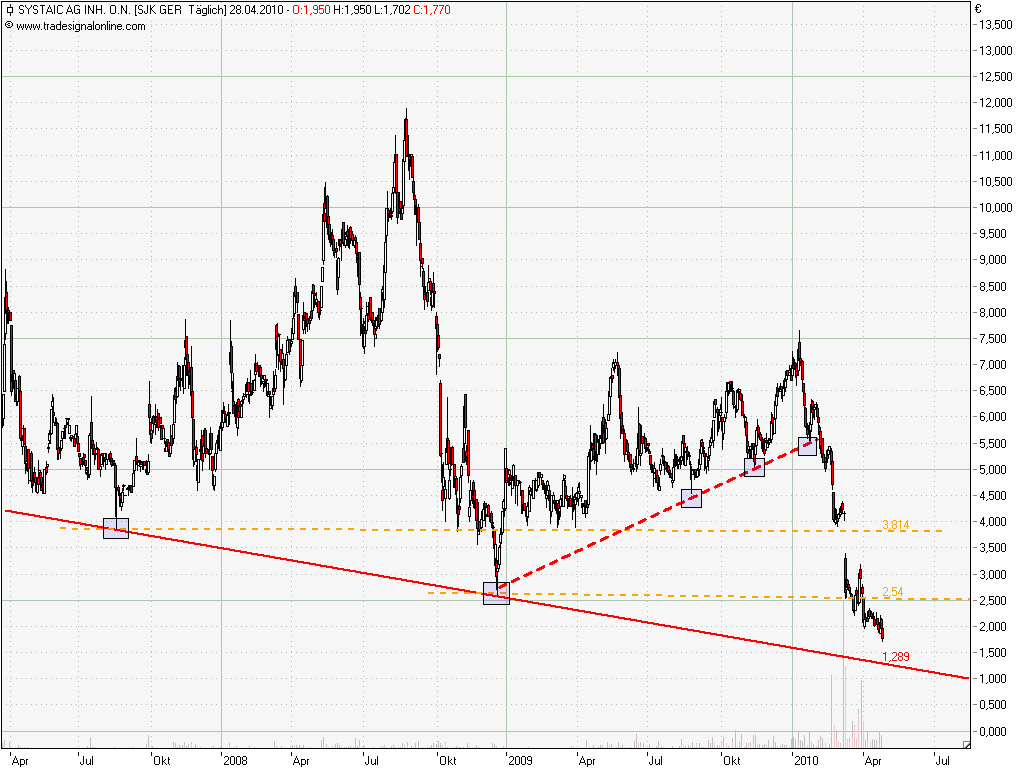Click the 2009 year label on time axis

520,760
